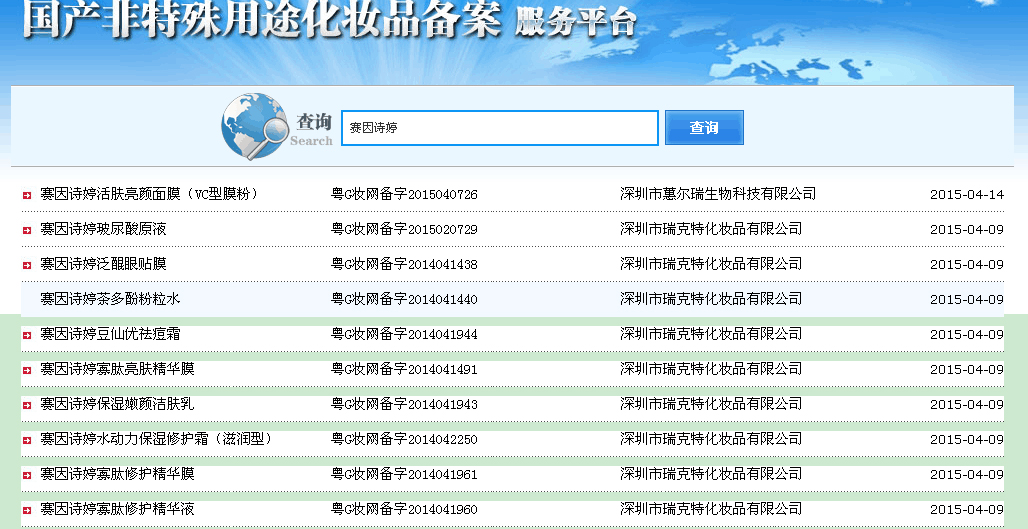The image size is (1028, 529).
Task: Select filing number 粤G妆网备字2015040726
Action: coord(405,194)
